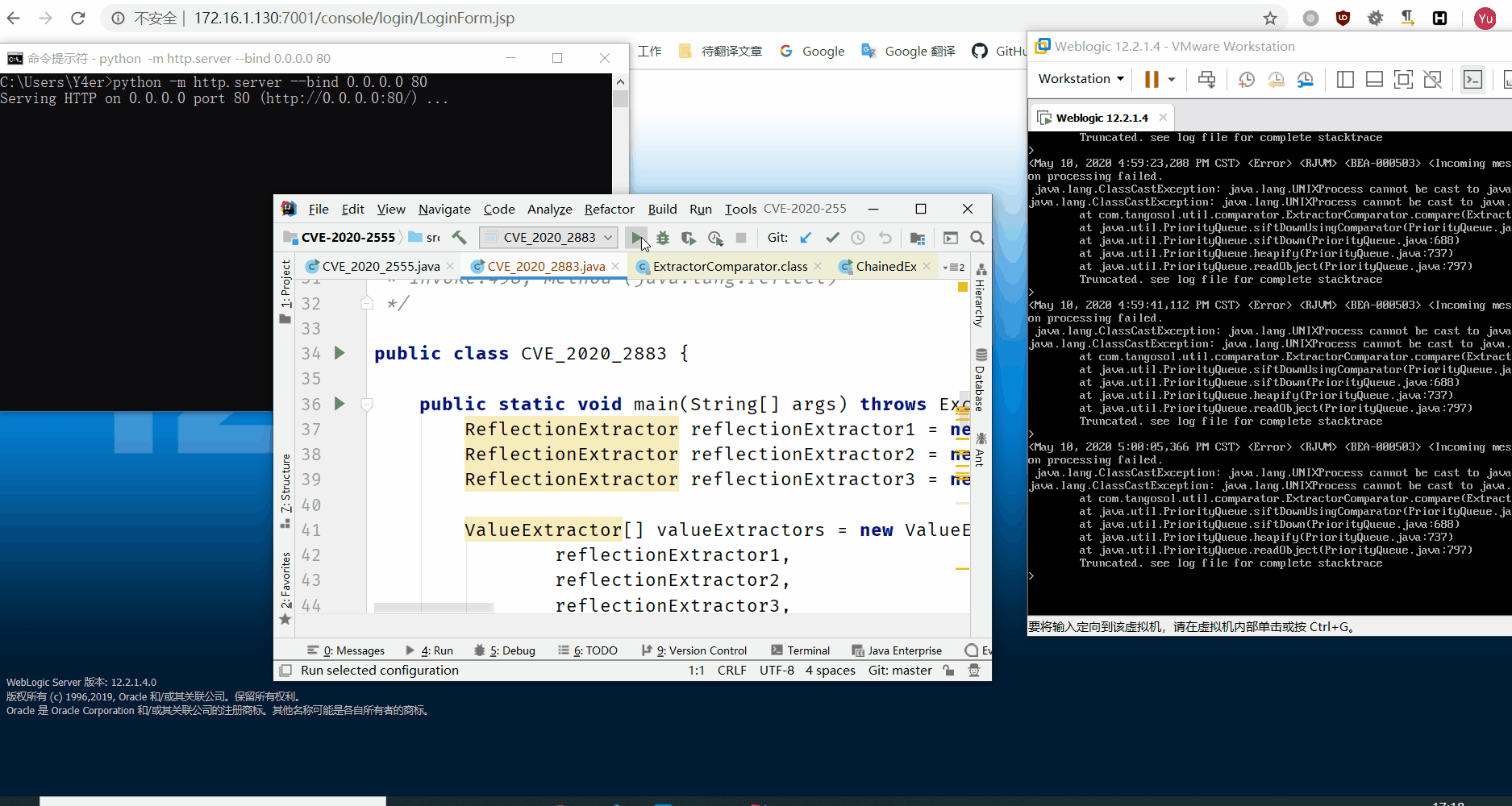Viewport: 1512px width, 806px height.
Task: Select the Weblogic 12.2.1.4 VM tab
Action: (1102, 118)
